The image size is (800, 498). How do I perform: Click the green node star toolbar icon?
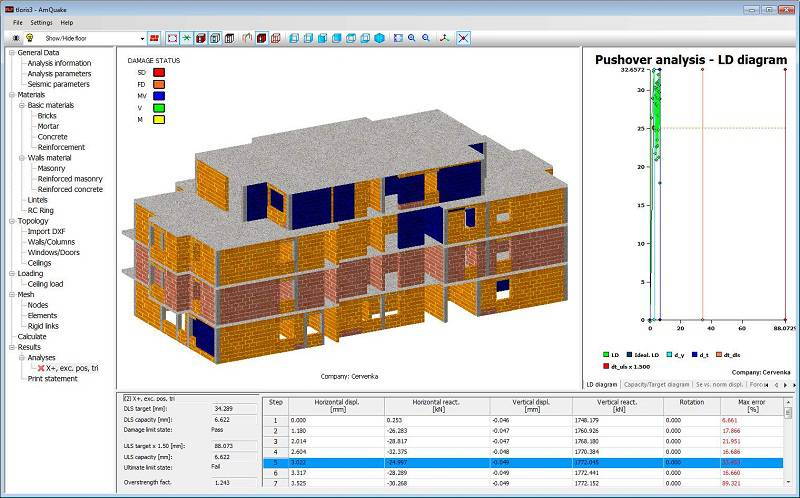point(187,38)
